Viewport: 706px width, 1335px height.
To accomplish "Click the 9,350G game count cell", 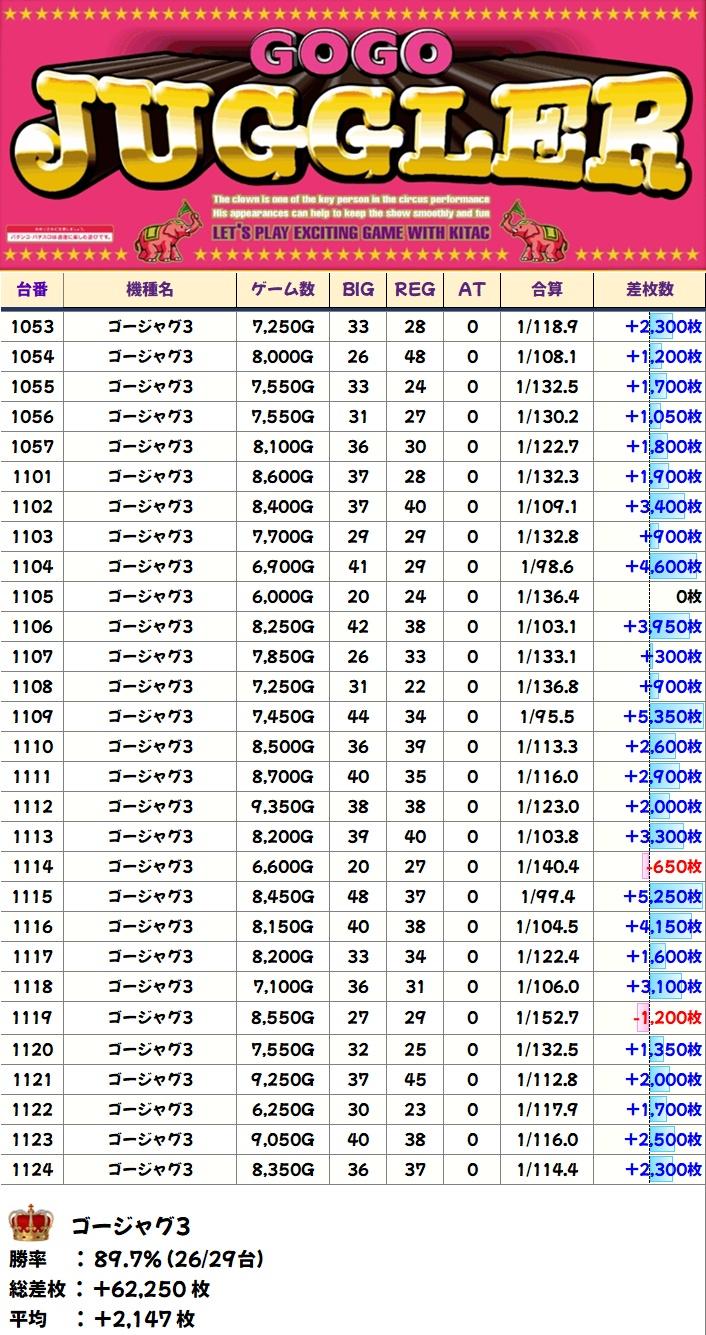I will (x=282, y=806).
